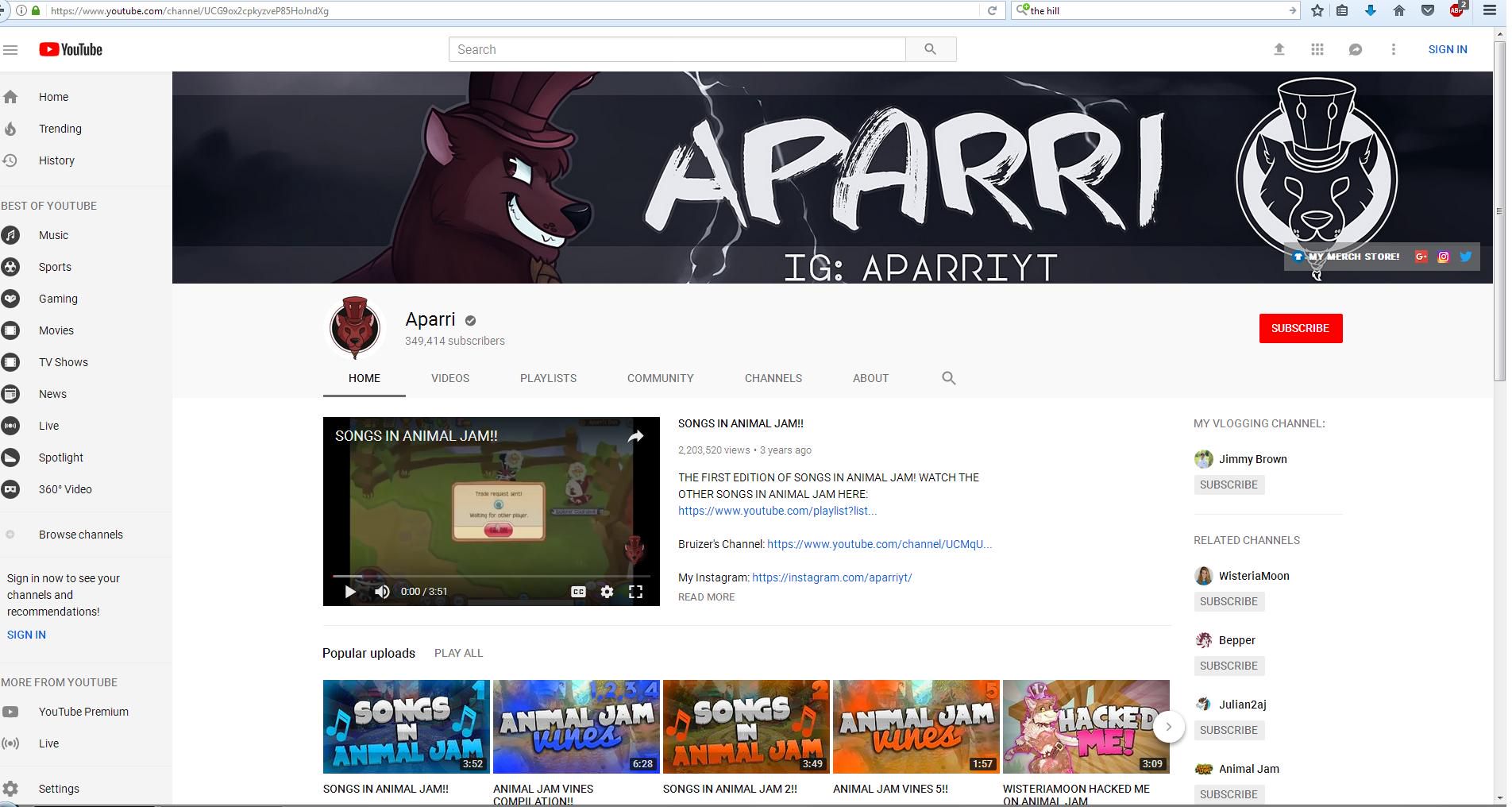Click browser reload button
The image size is (1512, 807).
coord(991,10)
